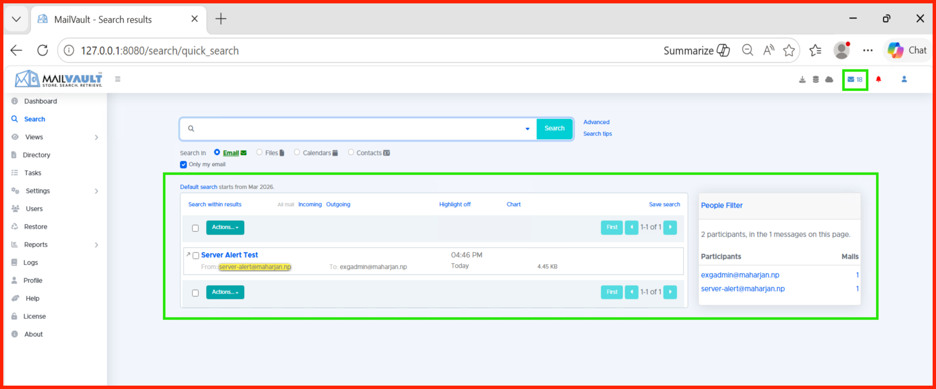The width and height of the screenshot is (936, 389).
Task: Click the MailVault logo
Action: click(x=58, y=79)
